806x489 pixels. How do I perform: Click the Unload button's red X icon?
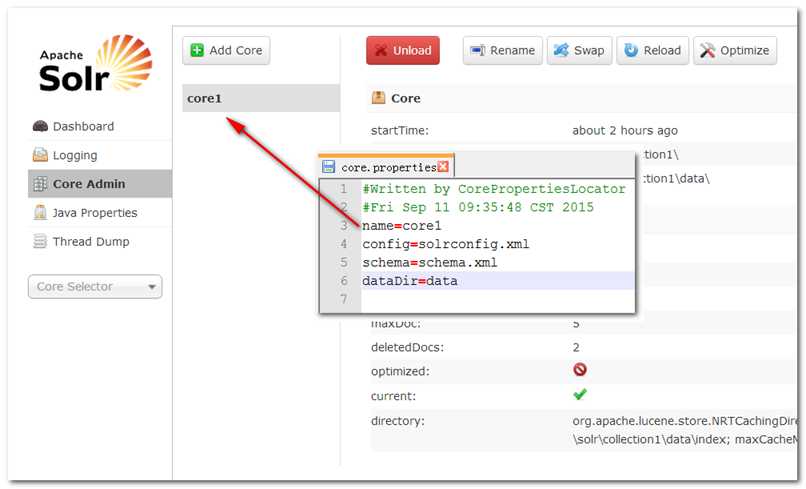click(381, 50)
